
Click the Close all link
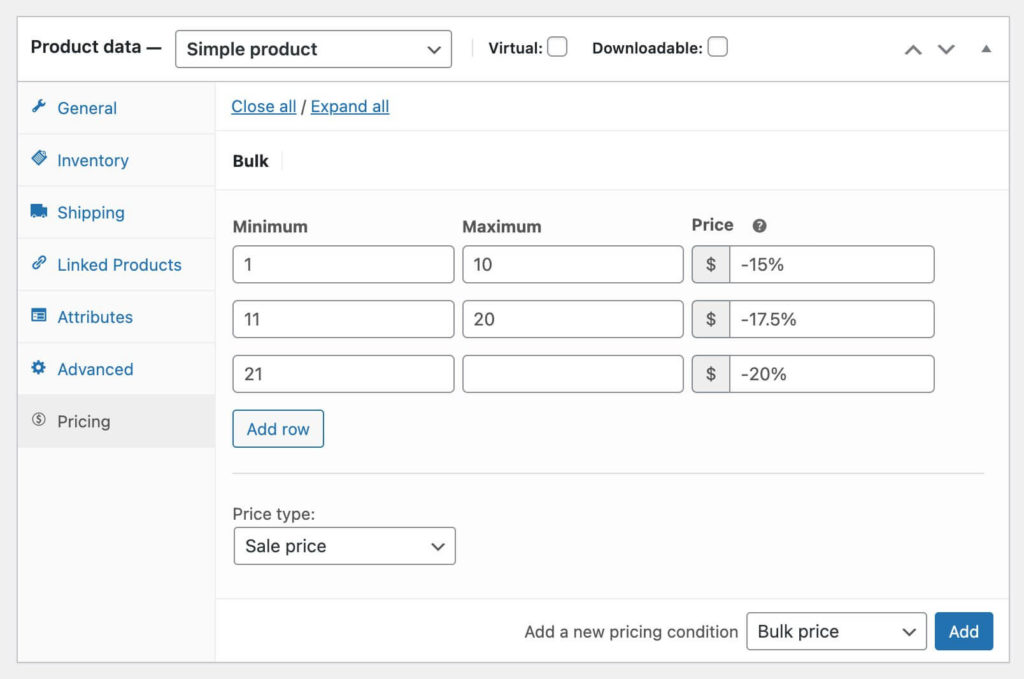264,106
